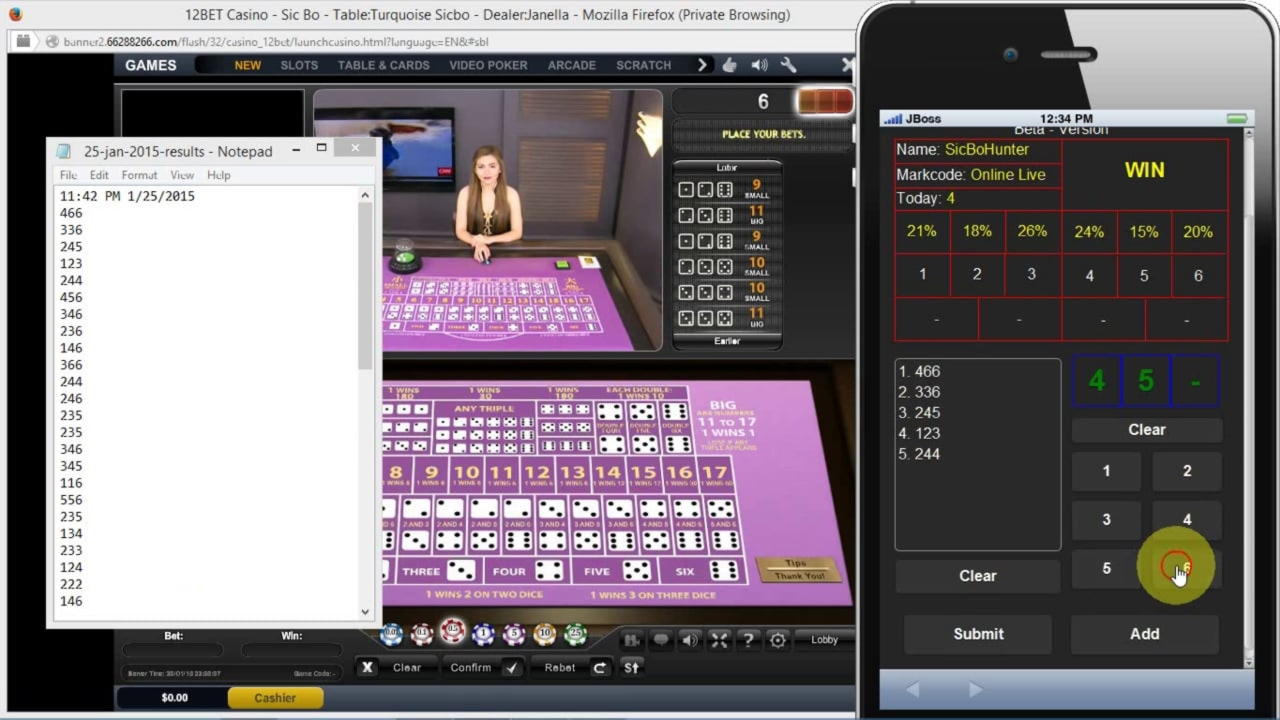Open the yellow Cashier button

275,698
